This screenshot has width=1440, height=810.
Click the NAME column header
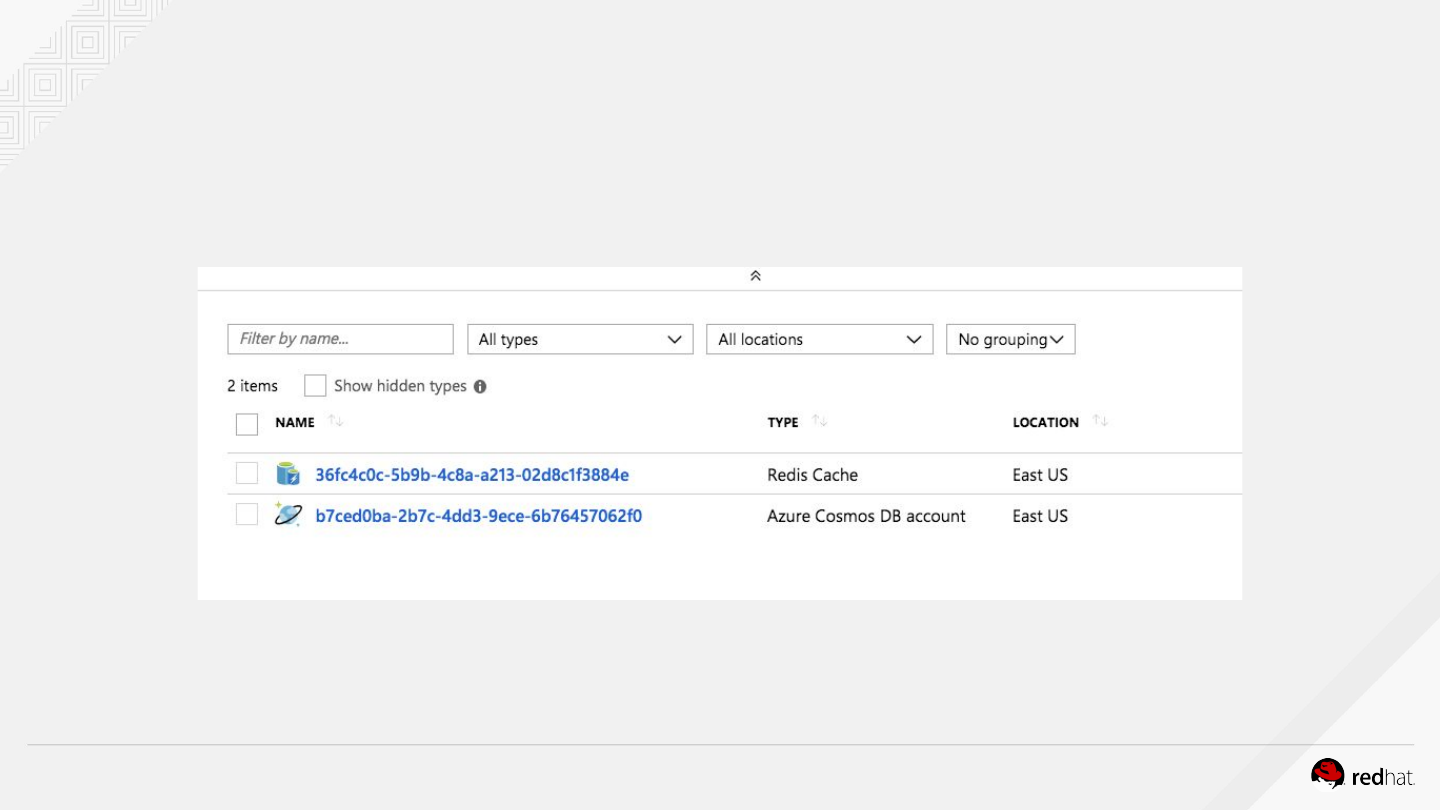click(295, 423)
